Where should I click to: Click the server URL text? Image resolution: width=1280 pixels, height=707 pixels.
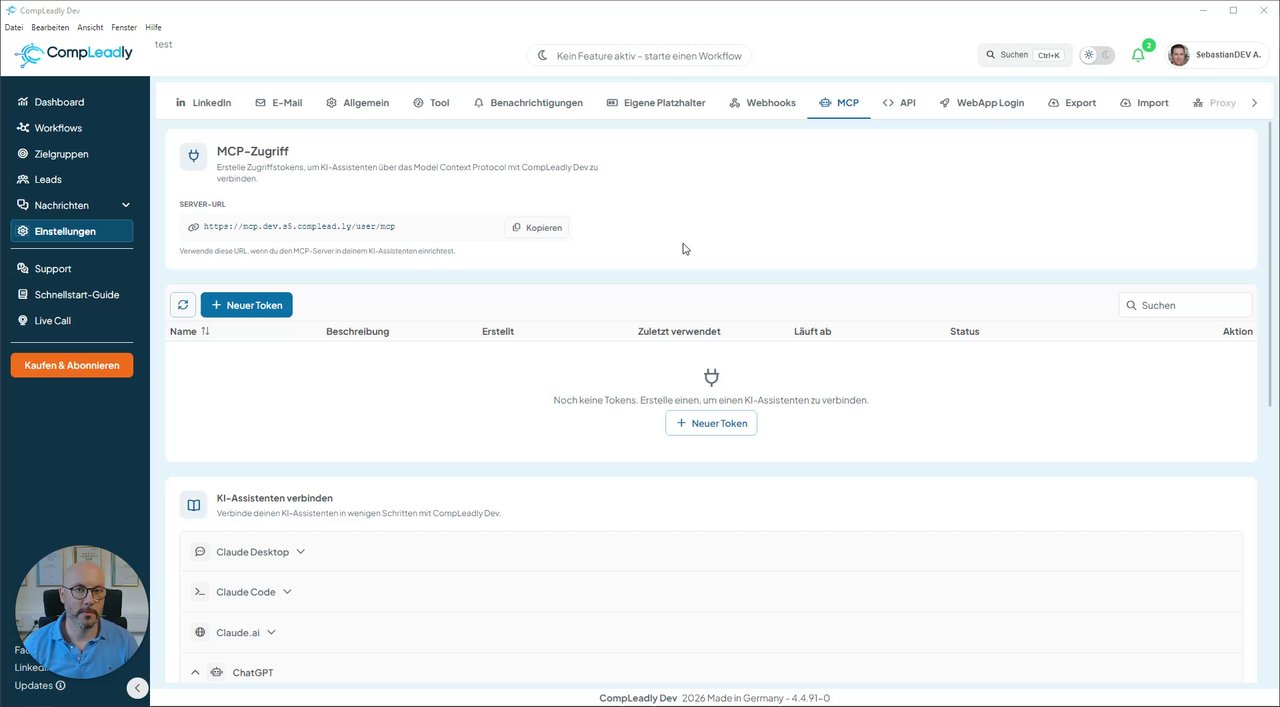299,227
